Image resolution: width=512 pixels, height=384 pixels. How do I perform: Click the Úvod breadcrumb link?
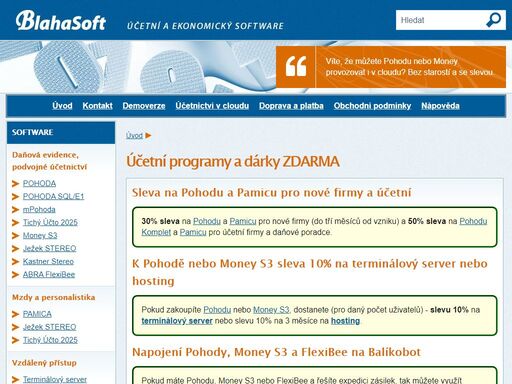134,136
